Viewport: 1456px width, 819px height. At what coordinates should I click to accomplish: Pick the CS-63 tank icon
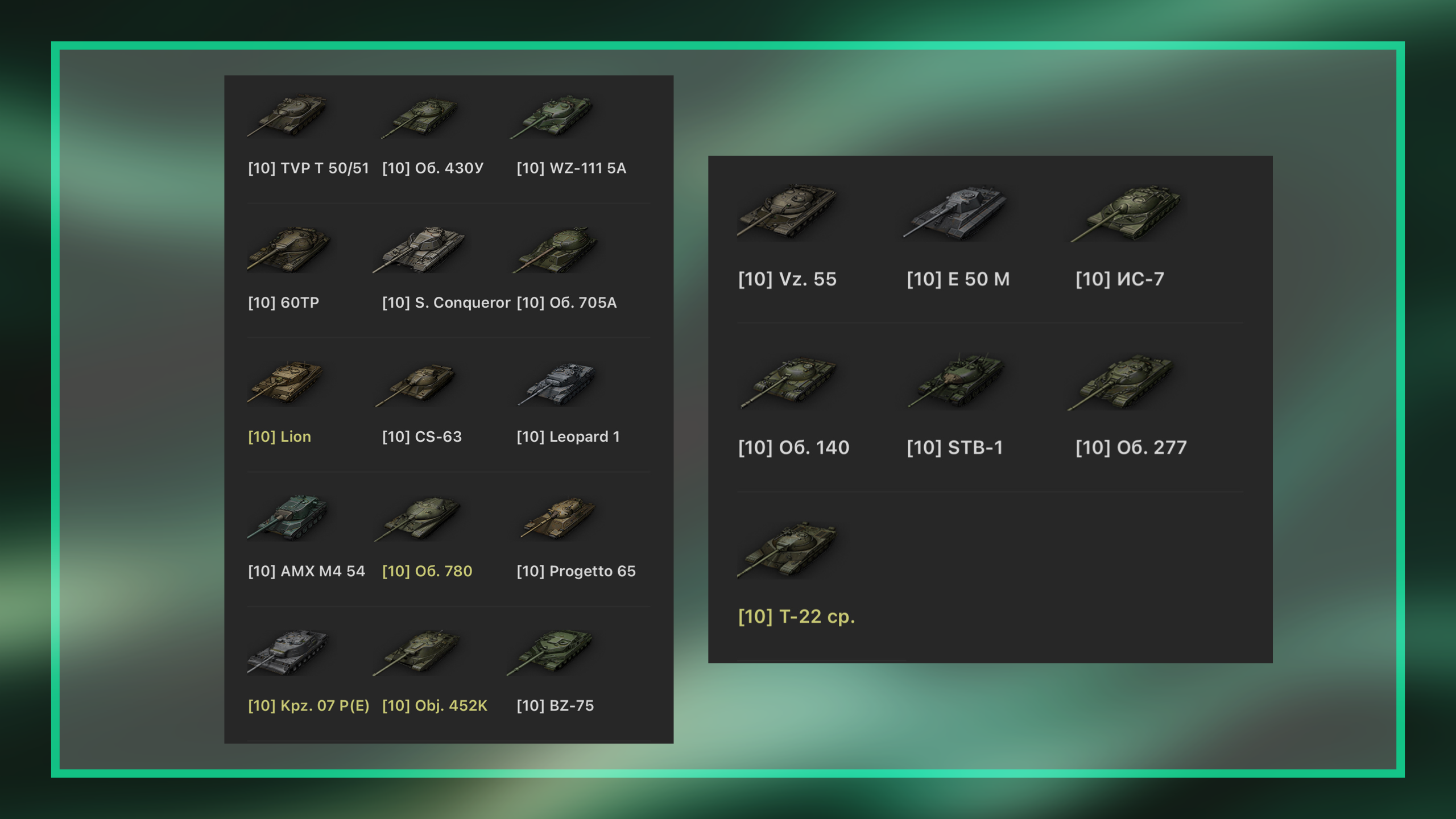point(416,385)
